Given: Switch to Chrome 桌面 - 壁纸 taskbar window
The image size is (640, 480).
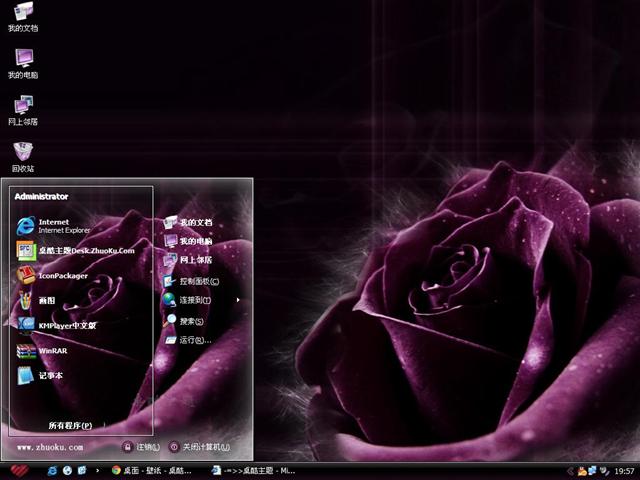Looking at the screenshot, I should coord(152,471).
